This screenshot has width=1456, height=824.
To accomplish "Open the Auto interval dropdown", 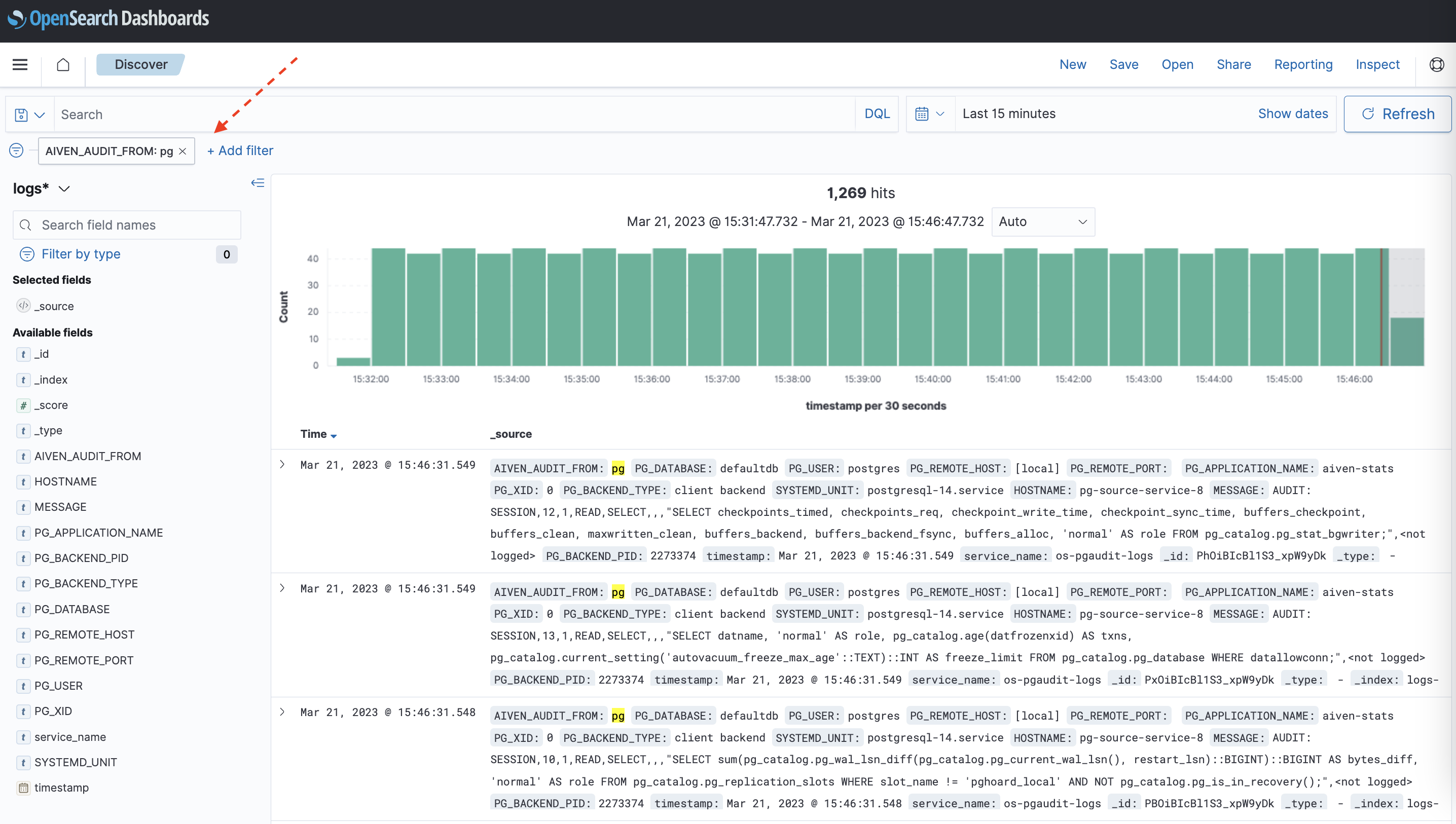I will (x=1042, y=222).
